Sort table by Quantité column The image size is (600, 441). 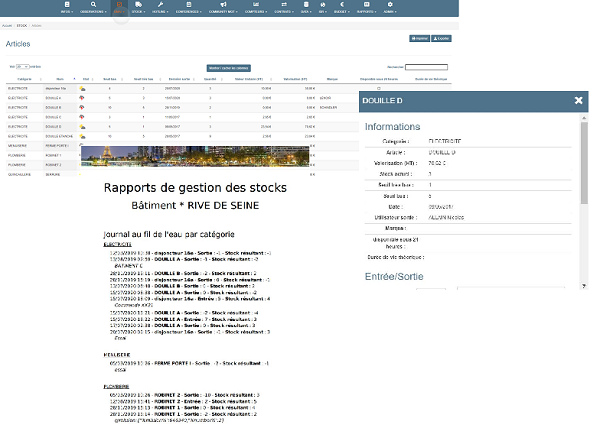tap(210, 79)
